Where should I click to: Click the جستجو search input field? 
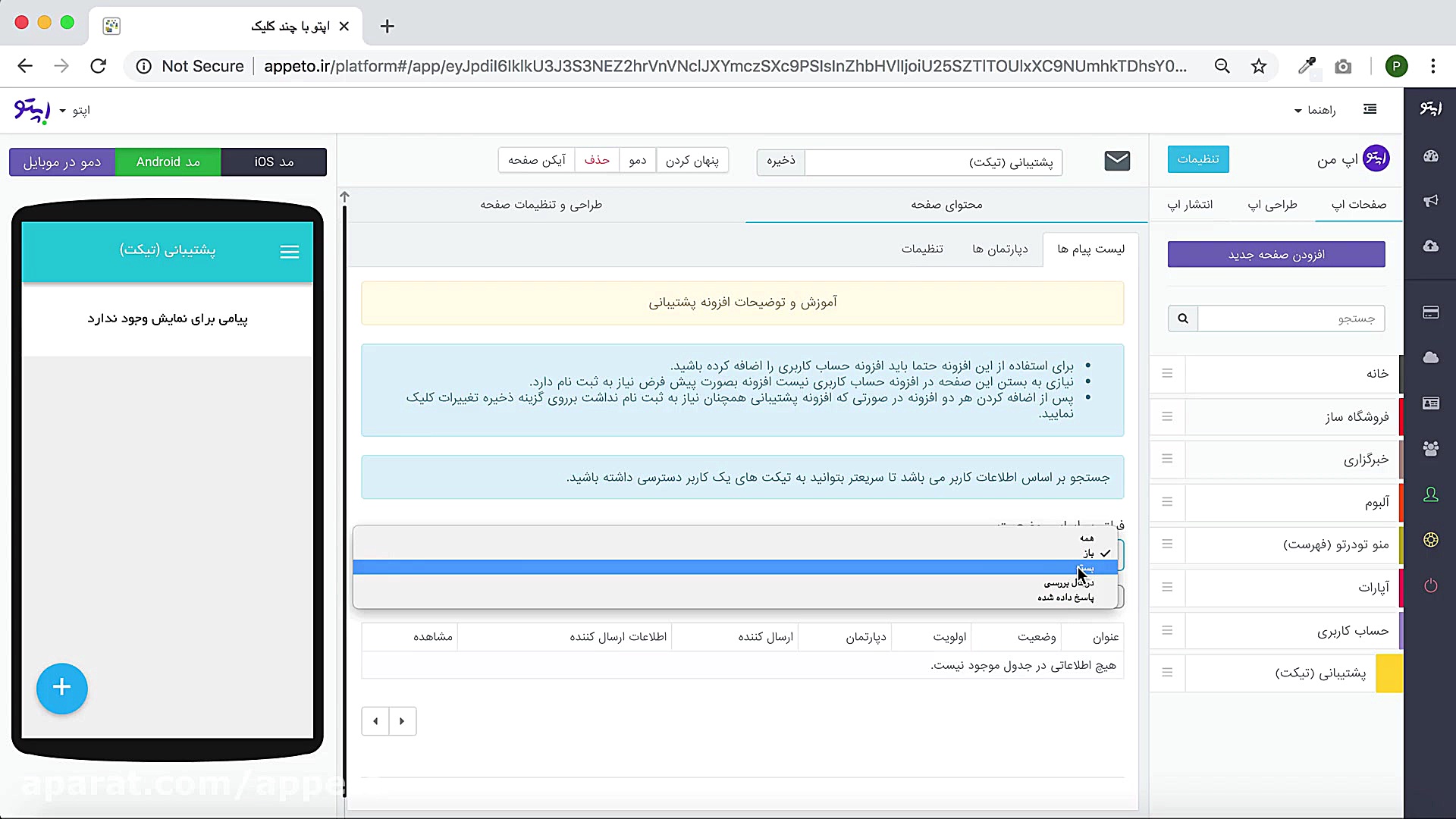point(1291,318)
